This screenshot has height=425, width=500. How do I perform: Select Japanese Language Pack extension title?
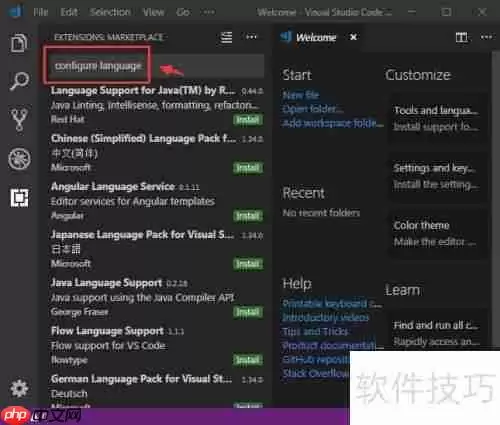142,234
